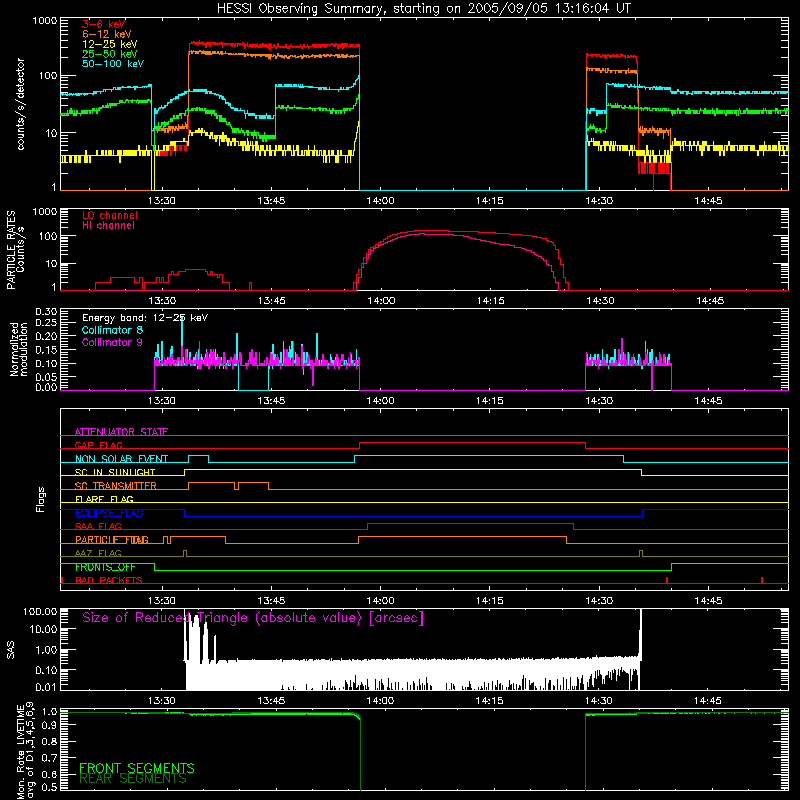This screenshot has width=800, height=800.
Task: Click the yellow '12-25 keV' legend label
Action: pyautogui.click(x=110, y=44)
